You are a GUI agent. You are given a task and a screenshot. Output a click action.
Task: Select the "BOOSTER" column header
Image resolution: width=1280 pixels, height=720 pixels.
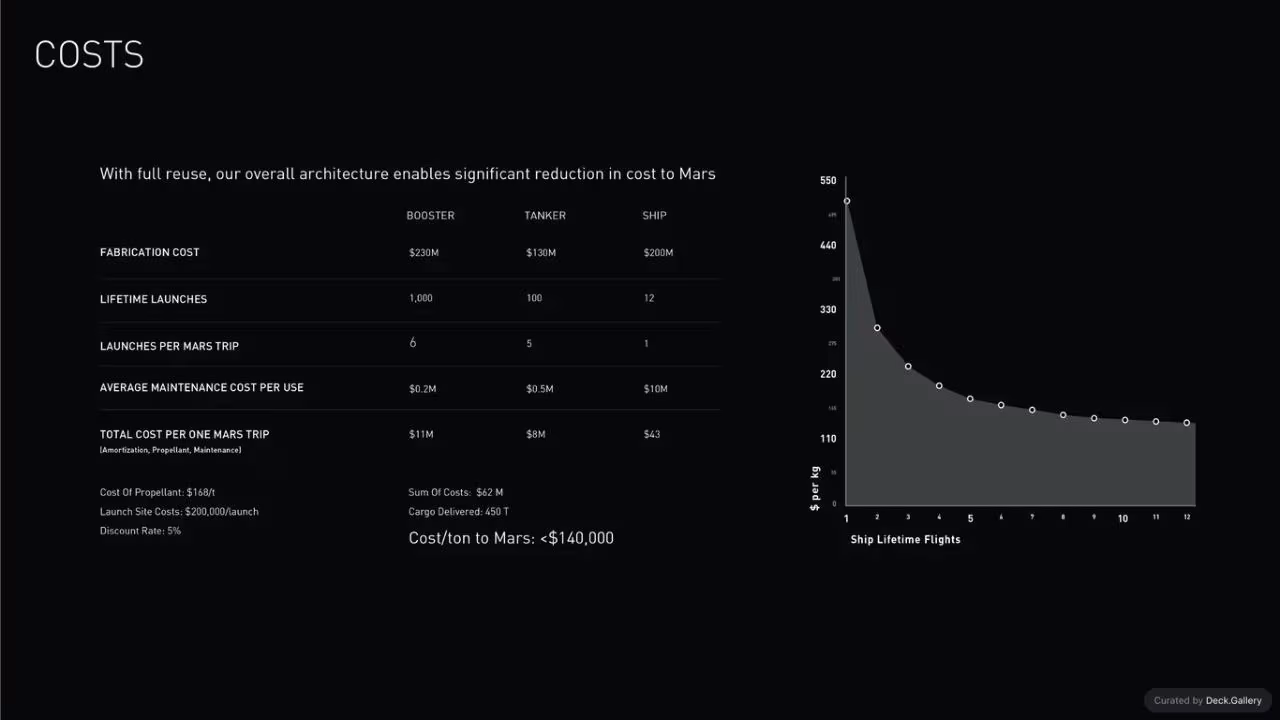[430, 216]
